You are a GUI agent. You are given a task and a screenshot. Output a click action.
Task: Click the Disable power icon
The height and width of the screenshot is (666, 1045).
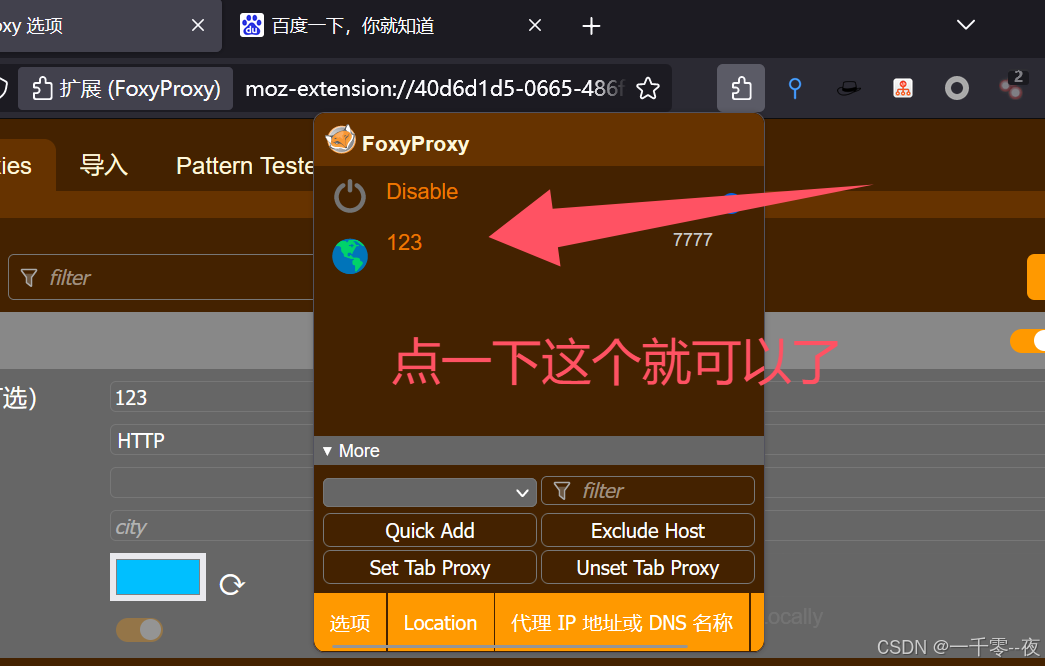pyautogui.click(x=350, y=196)
